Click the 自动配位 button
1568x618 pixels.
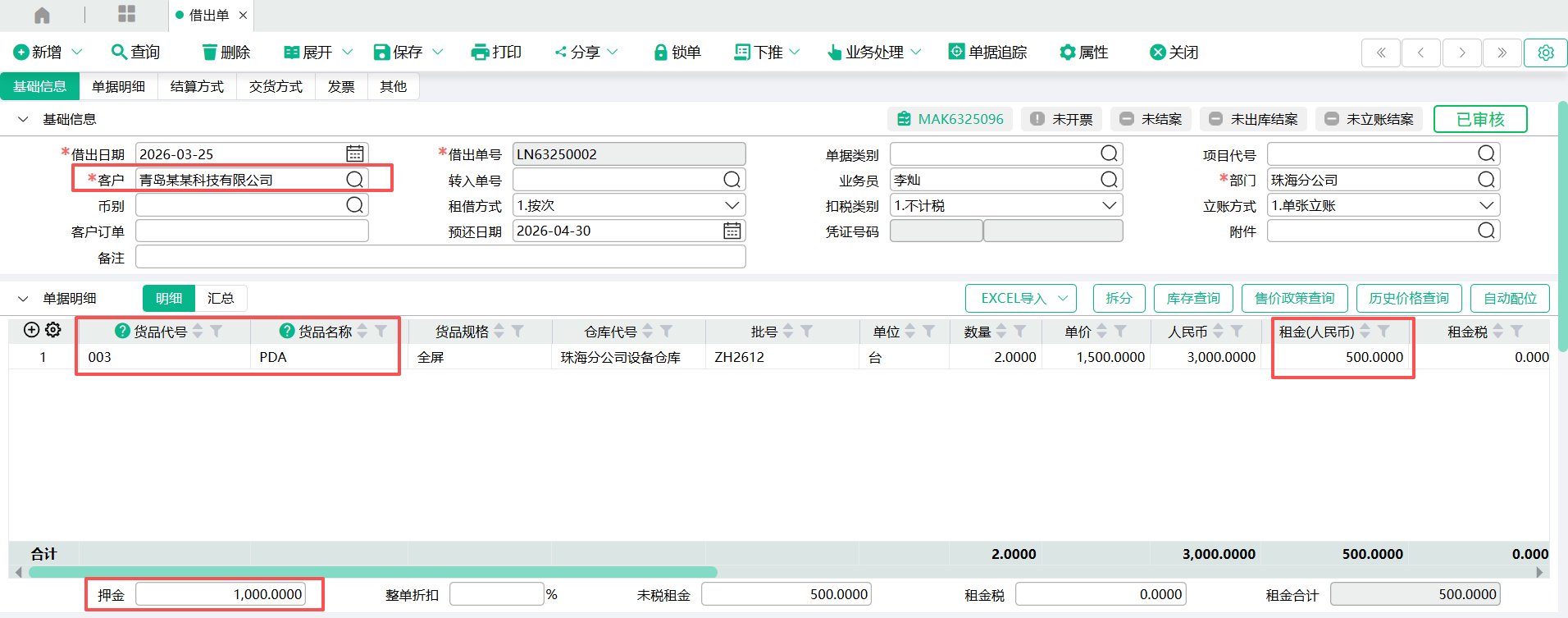pyautogui.click(x=1509, y=298)
